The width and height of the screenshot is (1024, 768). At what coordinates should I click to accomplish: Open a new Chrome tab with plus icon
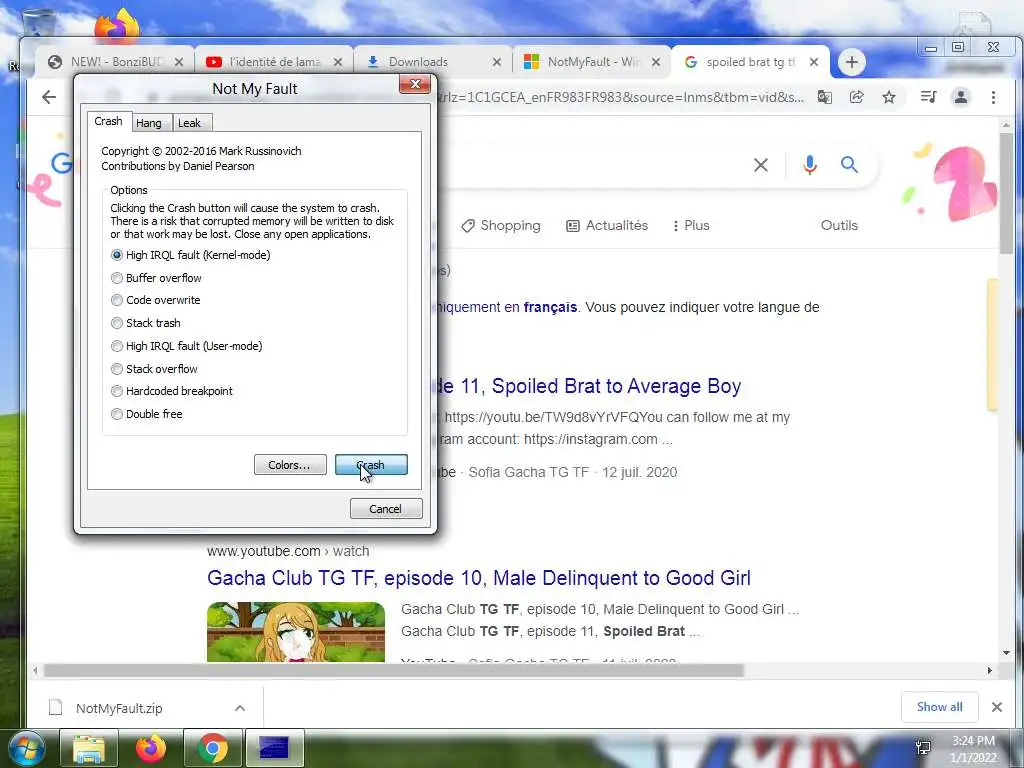pos(852,62)
